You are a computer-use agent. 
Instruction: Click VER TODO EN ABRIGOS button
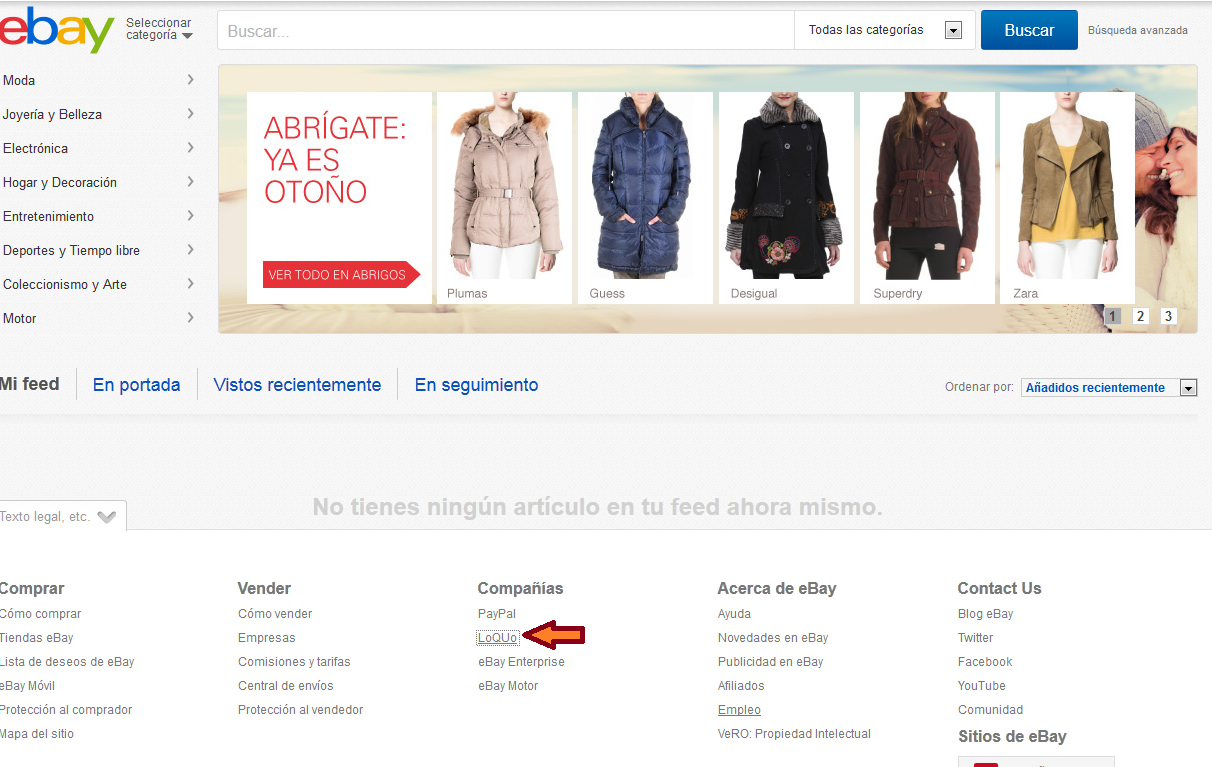341,274
